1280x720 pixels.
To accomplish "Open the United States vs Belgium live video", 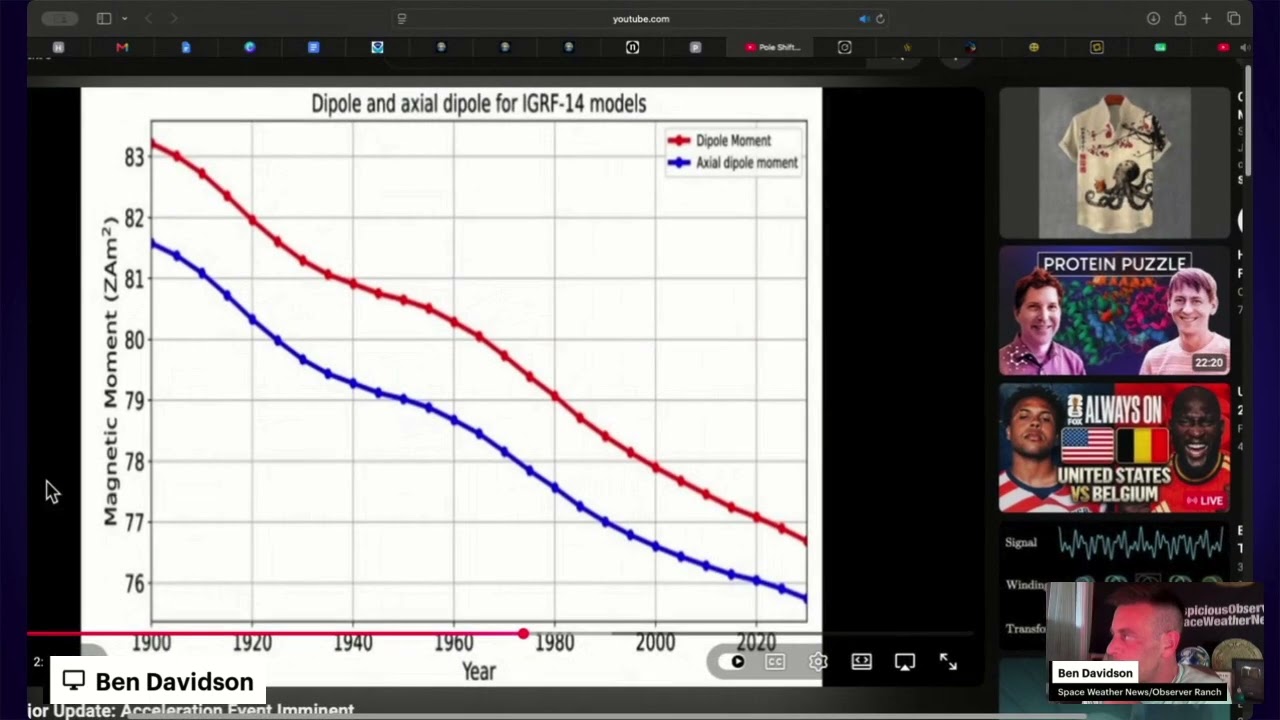I will [1114, 447].
